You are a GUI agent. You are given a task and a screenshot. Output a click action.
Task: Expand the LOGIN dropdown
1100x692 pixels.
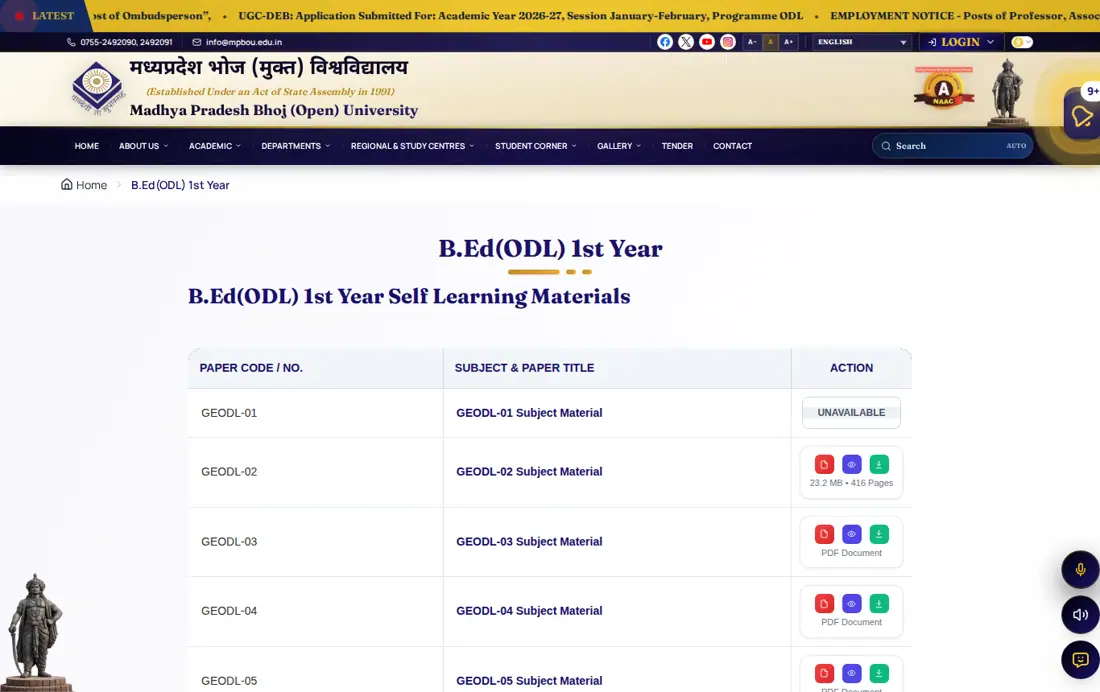tap(960, 42)
